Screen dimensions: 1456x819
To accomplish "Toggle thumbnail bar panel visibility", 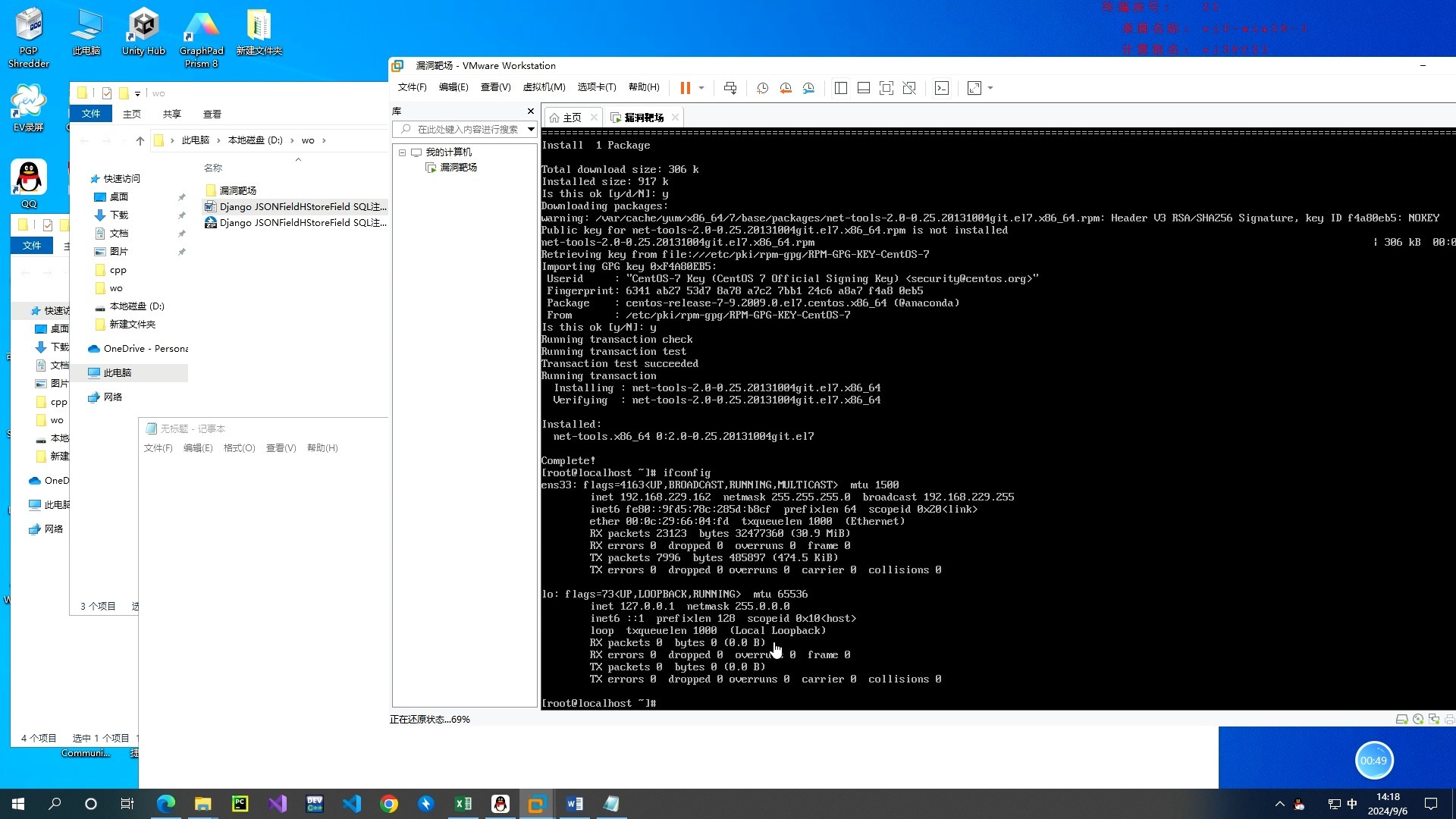I will coord(863,88).
